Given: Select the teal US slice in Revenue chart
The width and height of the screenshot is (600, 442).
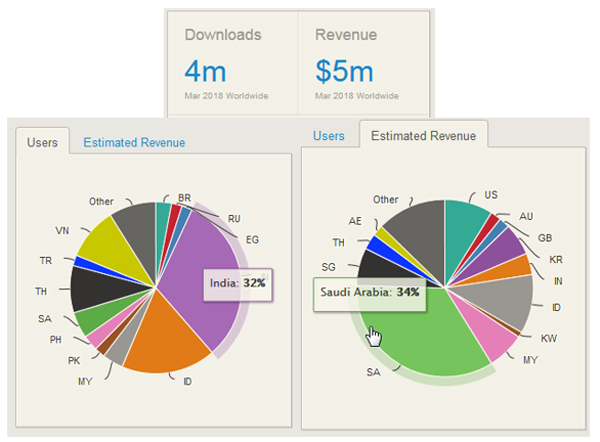Looking at the screenshot, I should click(465, 220).
